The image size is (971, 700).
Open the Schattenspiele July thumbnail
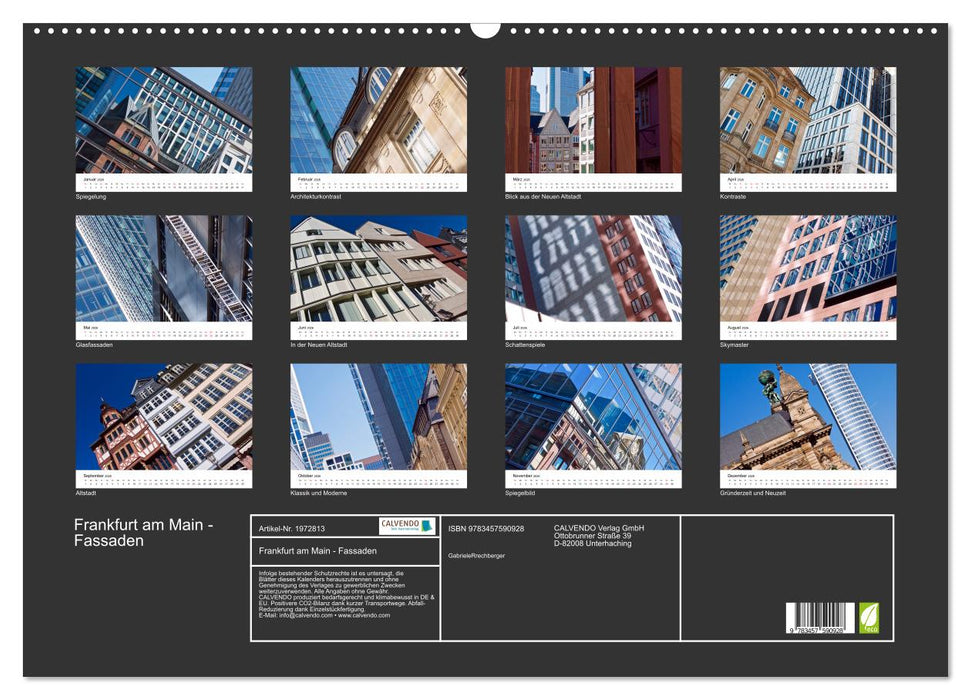tap(593, 268)
